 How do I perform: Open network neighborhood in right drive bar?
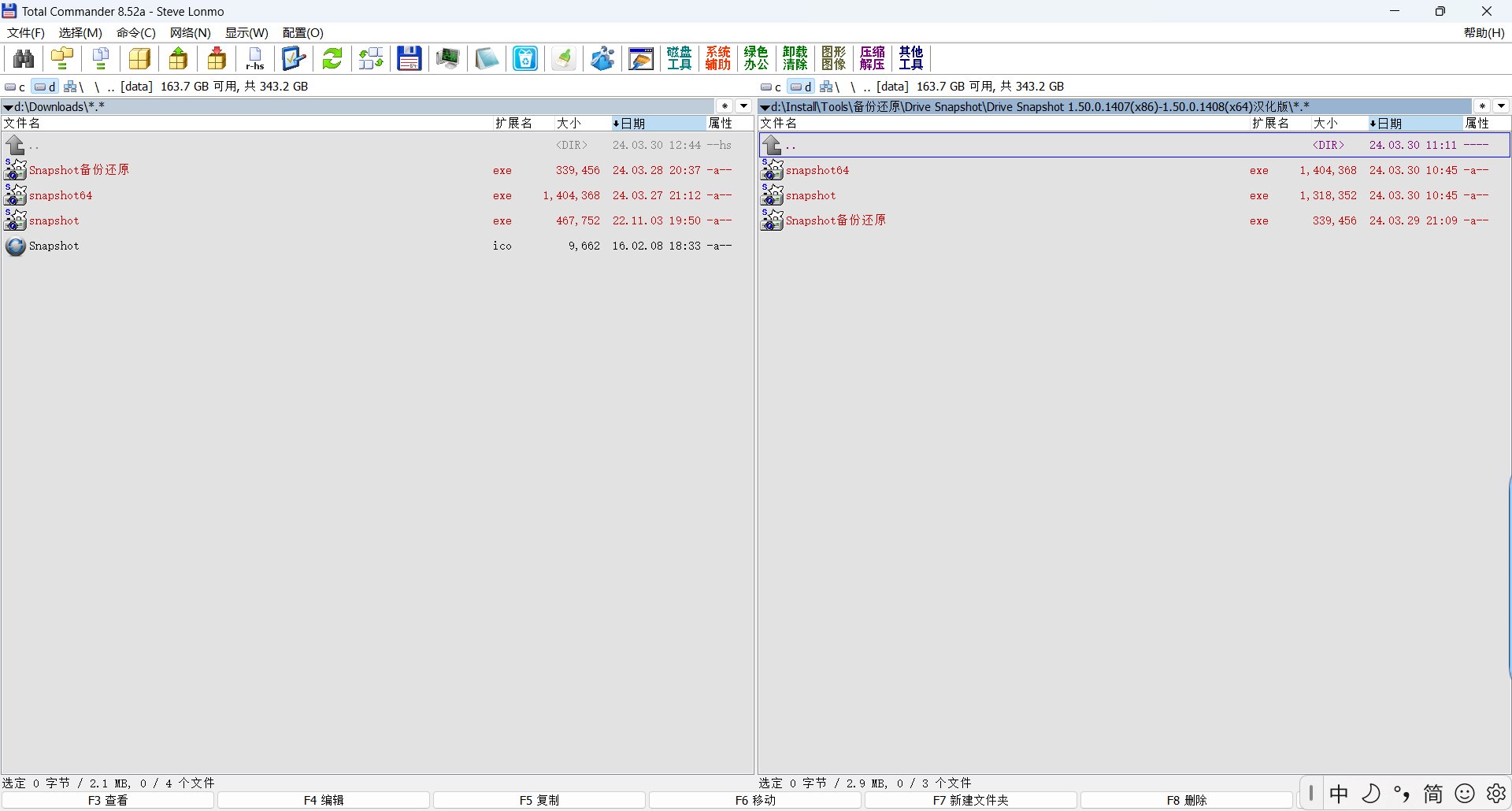tap(830, 87)
